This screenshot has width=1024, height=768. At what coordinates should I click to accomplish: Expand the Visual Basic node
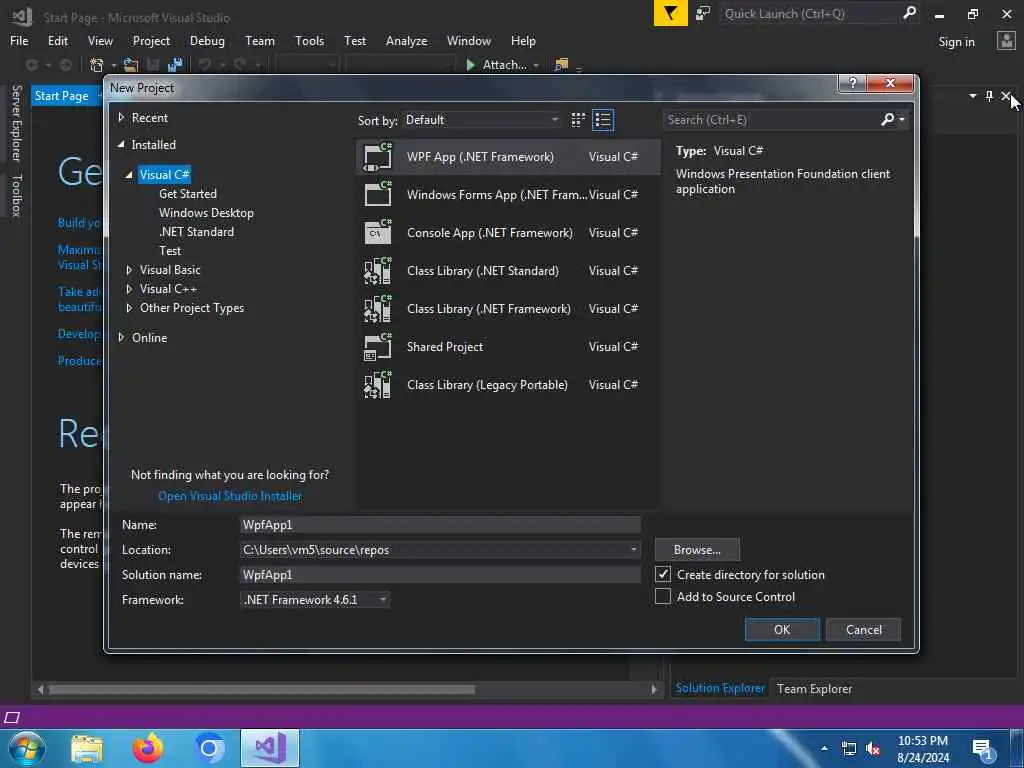(129, 270)
